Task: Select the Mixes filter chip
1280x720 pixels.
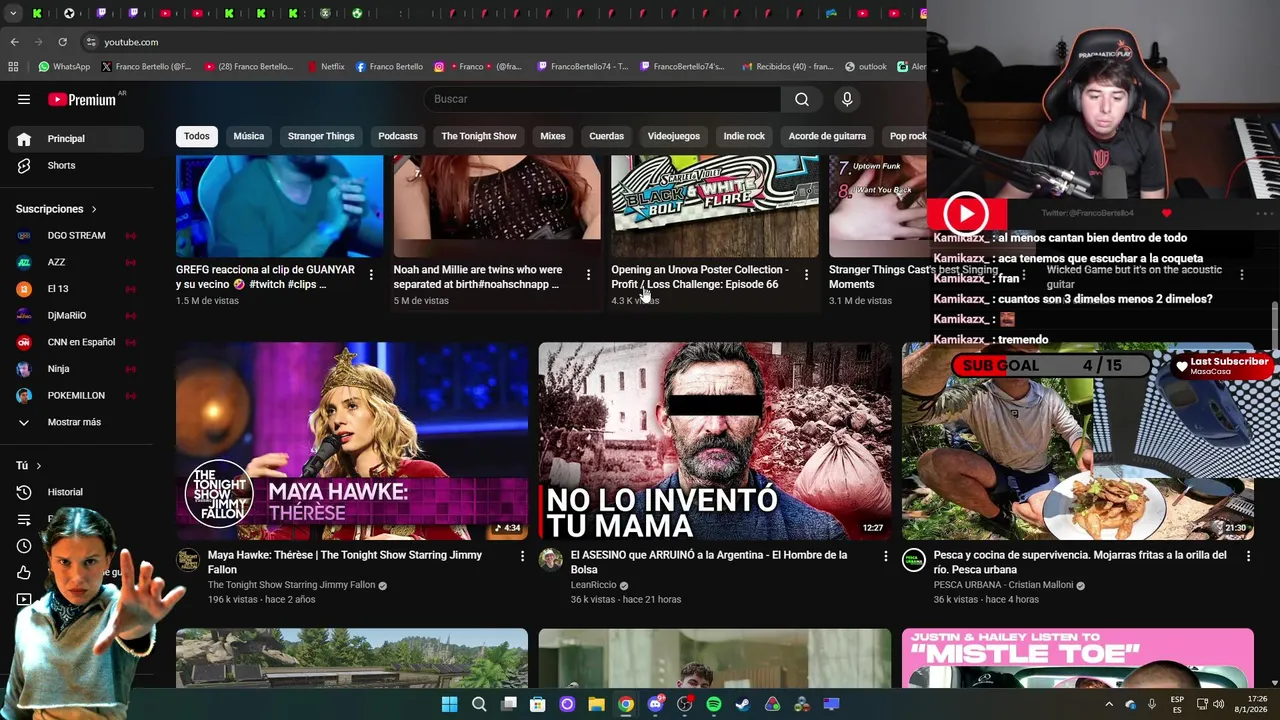Action: [x=553, y=136]
